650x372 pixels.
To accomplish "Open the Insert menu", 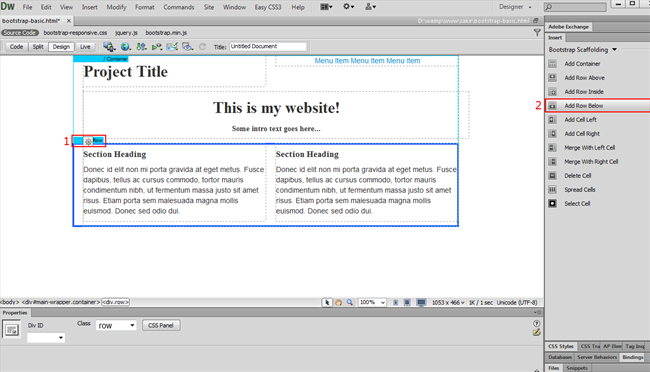I will [x=90, y=7].
